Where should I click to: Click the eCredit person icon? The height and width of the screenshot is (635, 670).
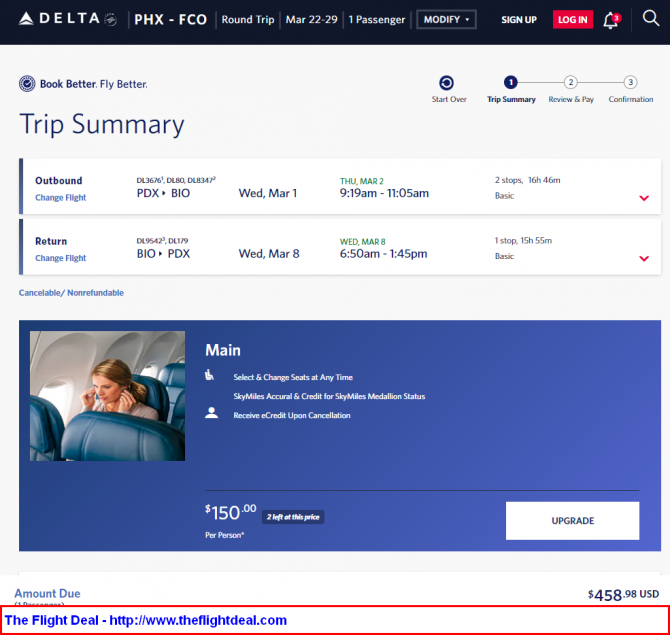point(211,412)
